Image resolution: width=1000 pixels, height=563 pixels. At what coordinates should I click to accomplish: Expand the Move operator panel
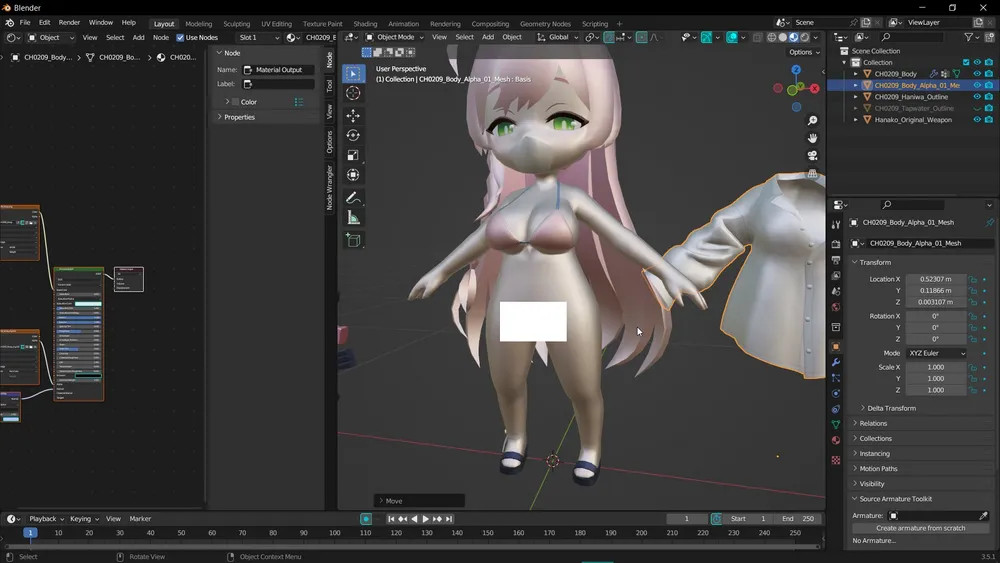(x=419, y=501)
